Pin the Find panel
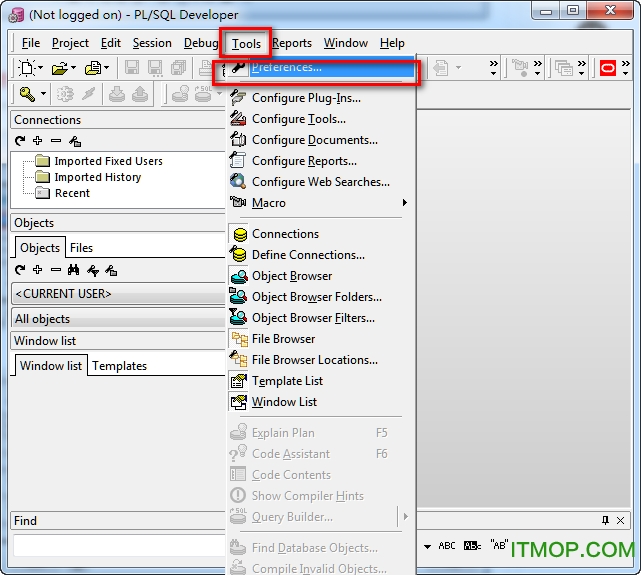Viewport: 641px width, 575px height. coord(605,521)
